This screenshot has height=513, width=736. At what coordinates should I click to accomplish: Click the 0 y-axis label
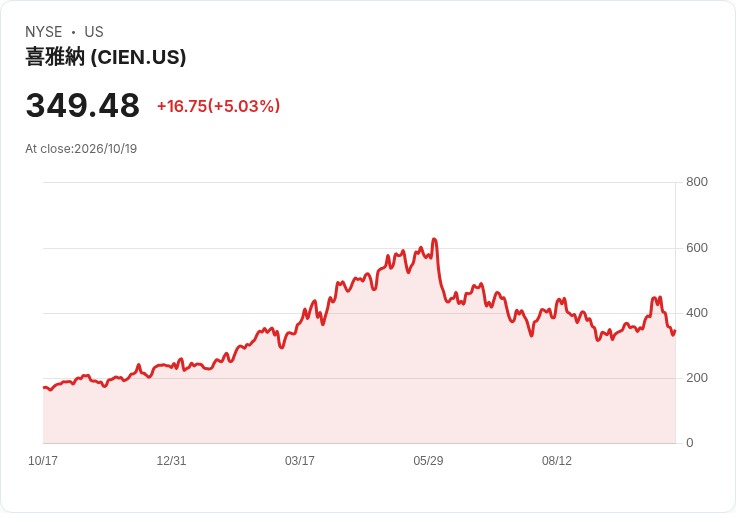tap(690, 443)
